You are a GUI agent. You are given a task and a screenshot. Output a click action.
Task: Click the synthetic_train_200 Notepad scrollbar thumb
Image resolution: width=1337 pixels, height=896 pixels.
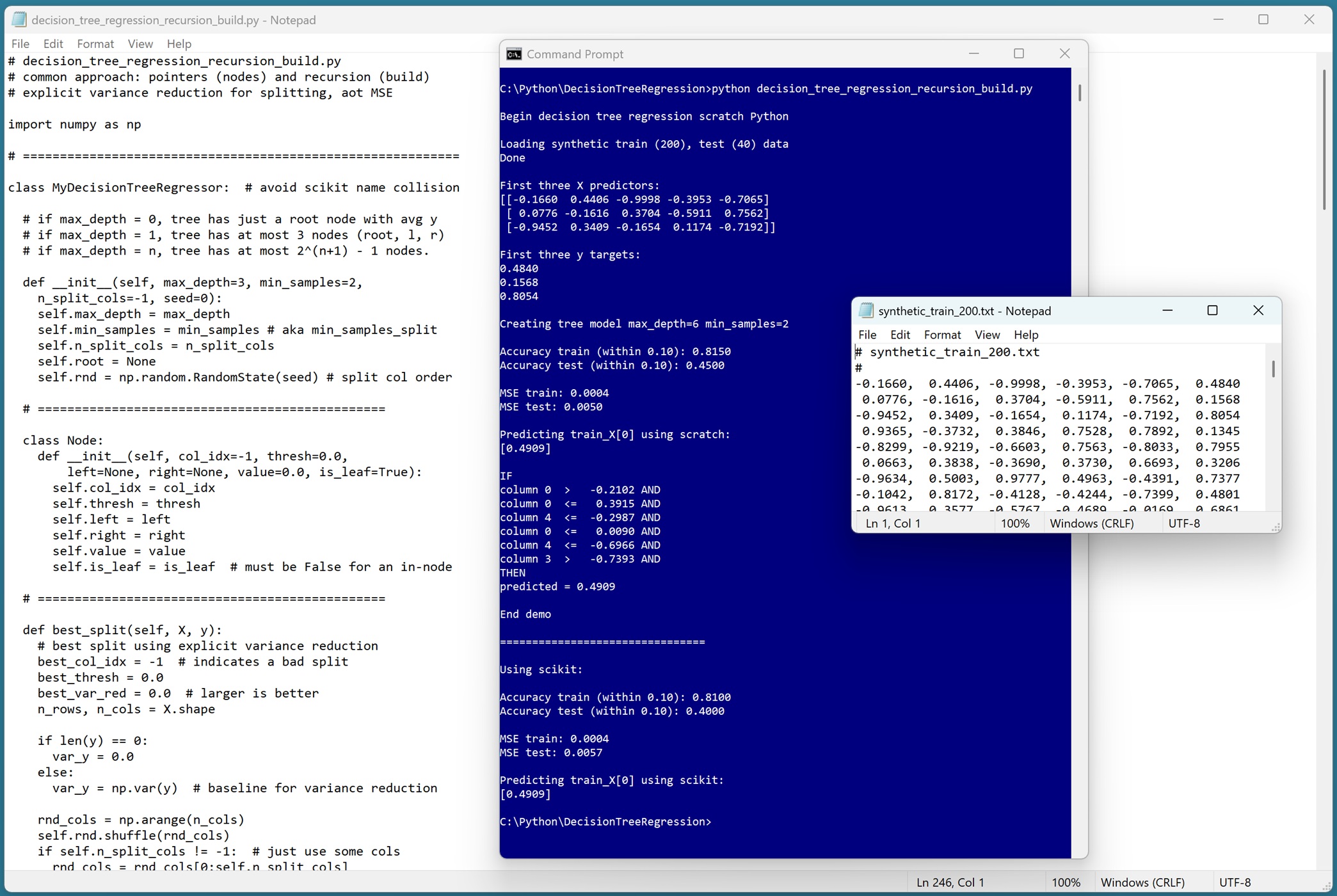point(1273,369)
